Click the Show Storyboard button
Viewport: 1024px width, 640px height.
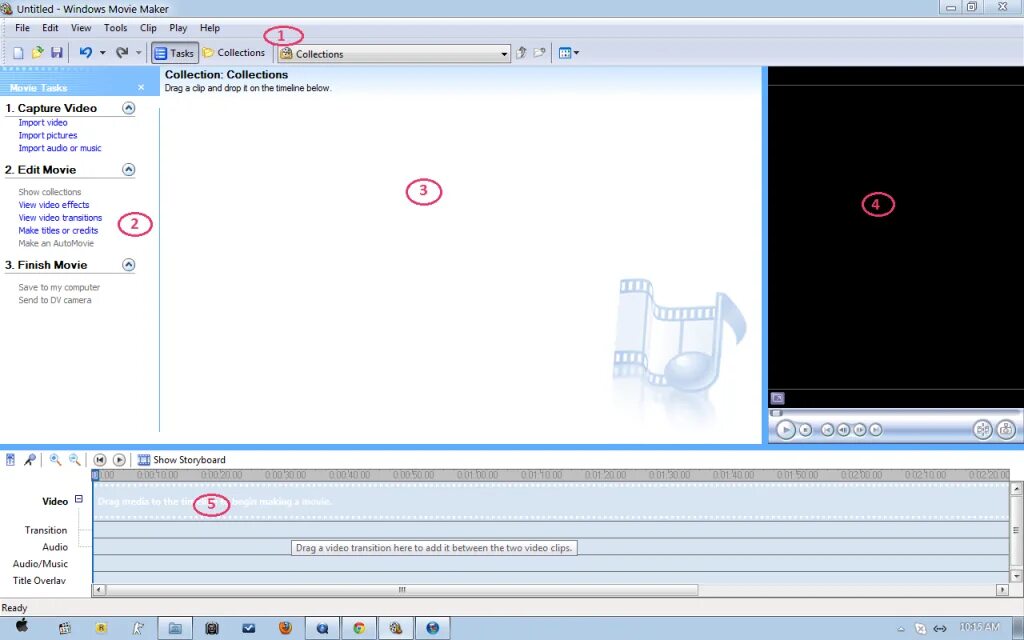coord(182,460)
